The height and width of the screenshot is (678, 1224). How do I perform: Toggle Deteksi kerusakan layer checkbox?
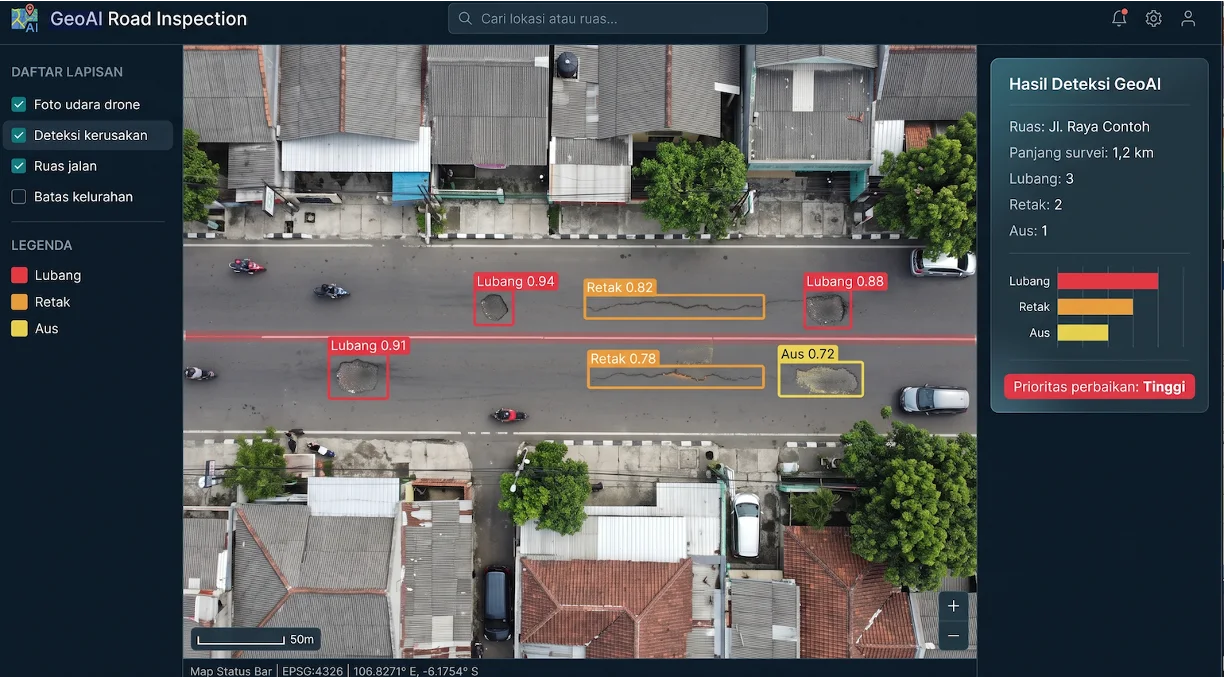click(19, 135)
